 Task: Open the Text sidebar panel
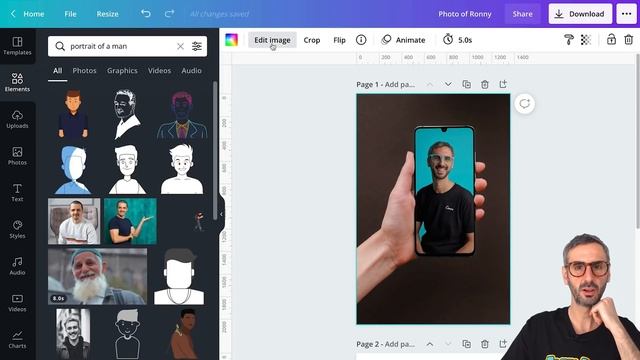tap(17, 192)
